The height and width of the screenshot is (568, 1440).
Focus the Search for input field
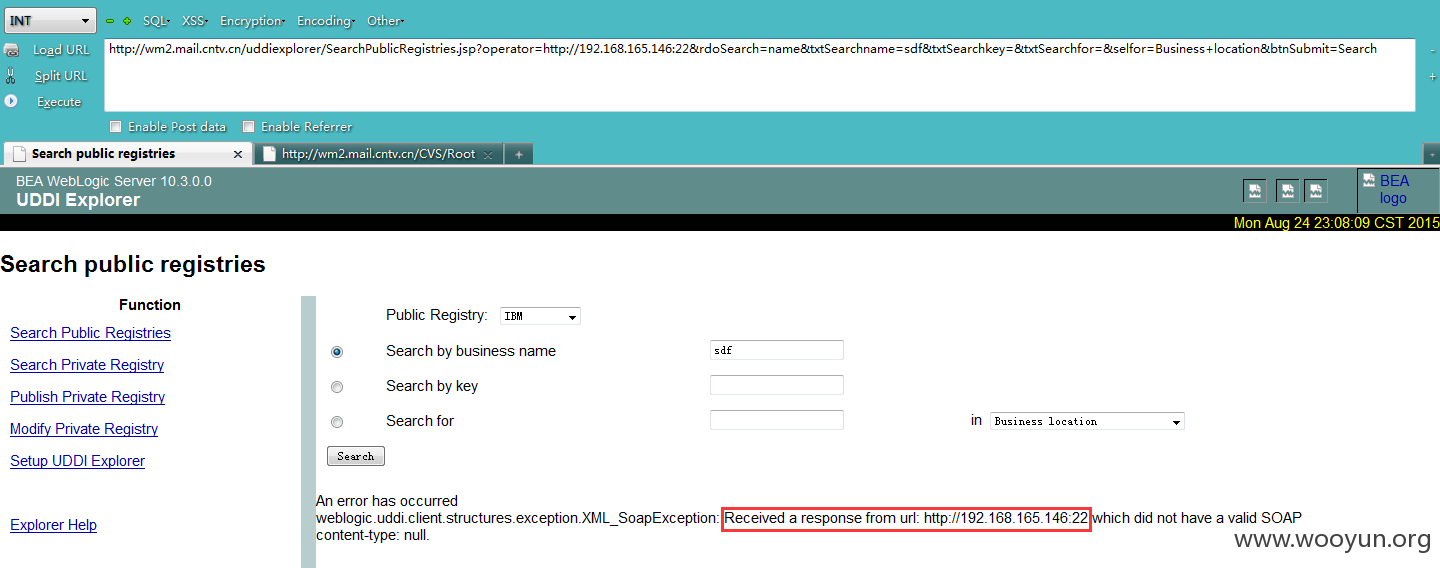pos(777,420)
